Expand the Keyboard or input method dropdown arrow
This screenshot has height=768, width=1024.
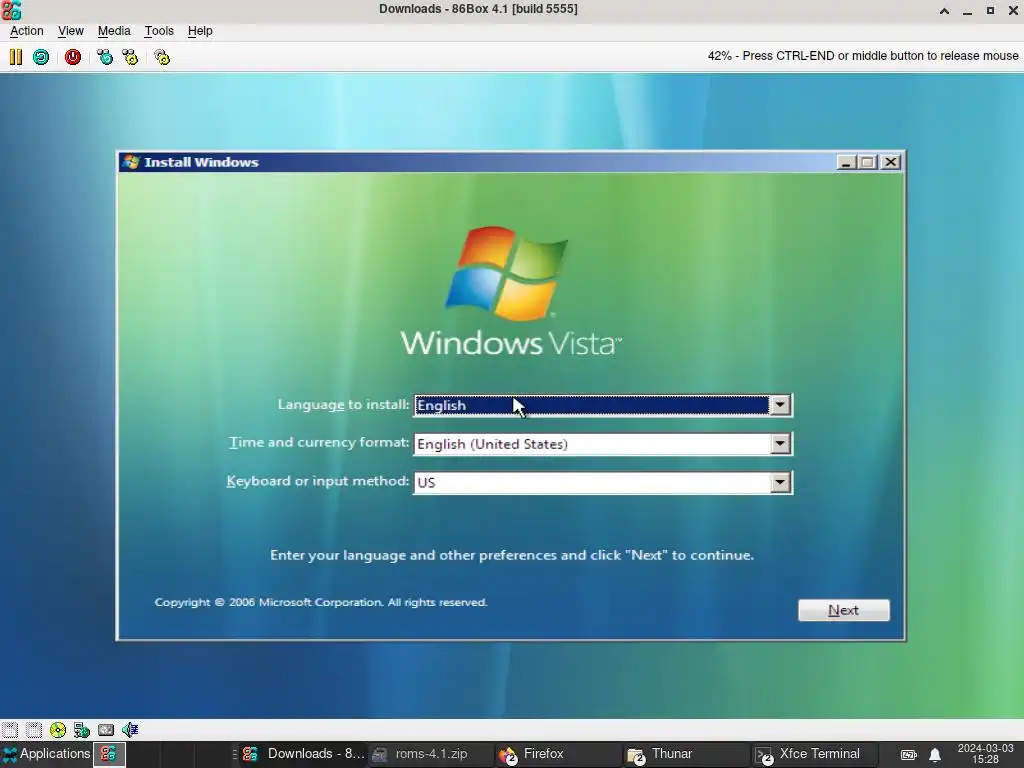(780, 483)
